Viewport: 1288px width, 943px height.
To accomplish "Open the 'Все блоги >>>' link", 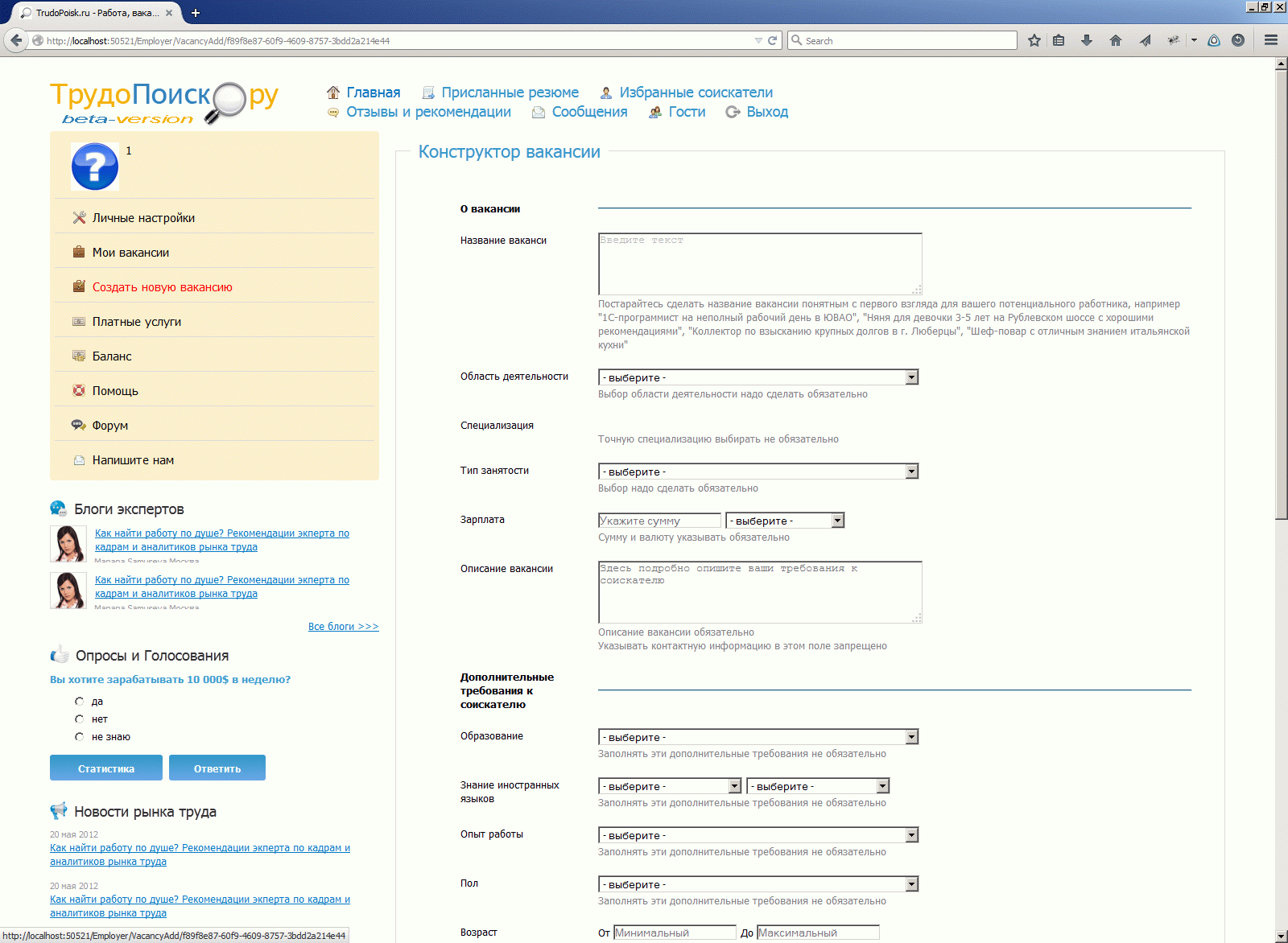I will [x=344, y=626].
